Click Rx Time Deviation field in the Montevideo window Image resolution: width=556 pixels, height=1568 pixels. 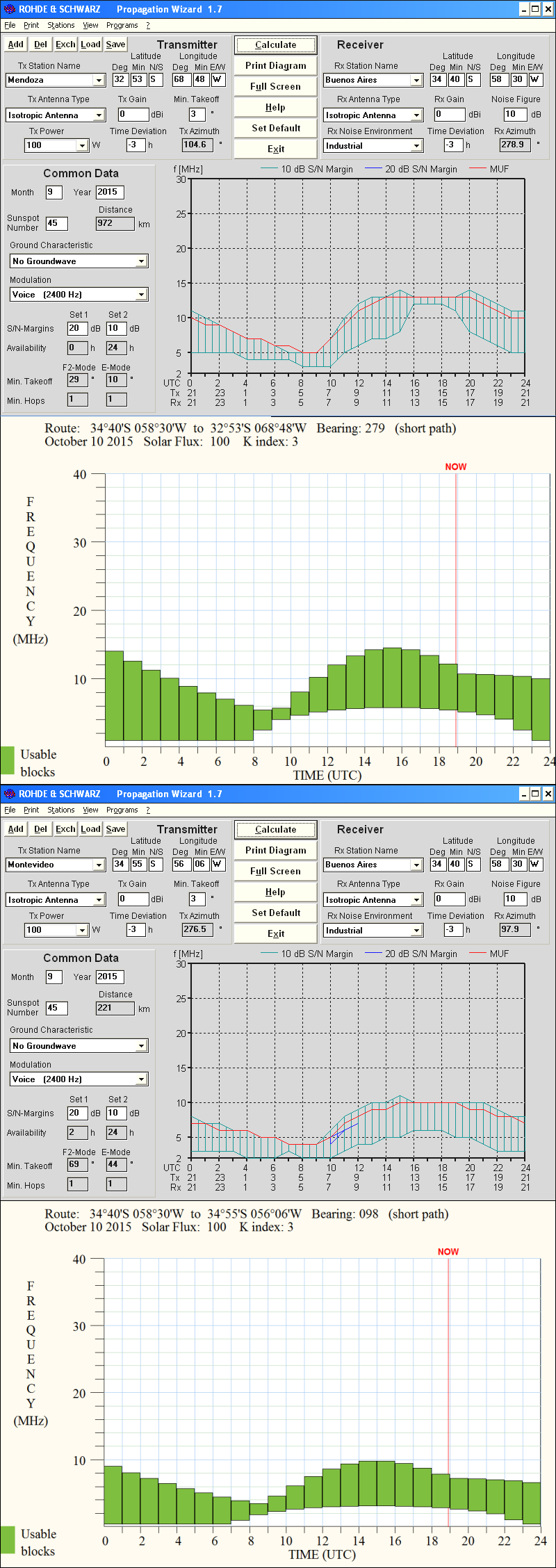pyautogui.click(x=454, y=929)
